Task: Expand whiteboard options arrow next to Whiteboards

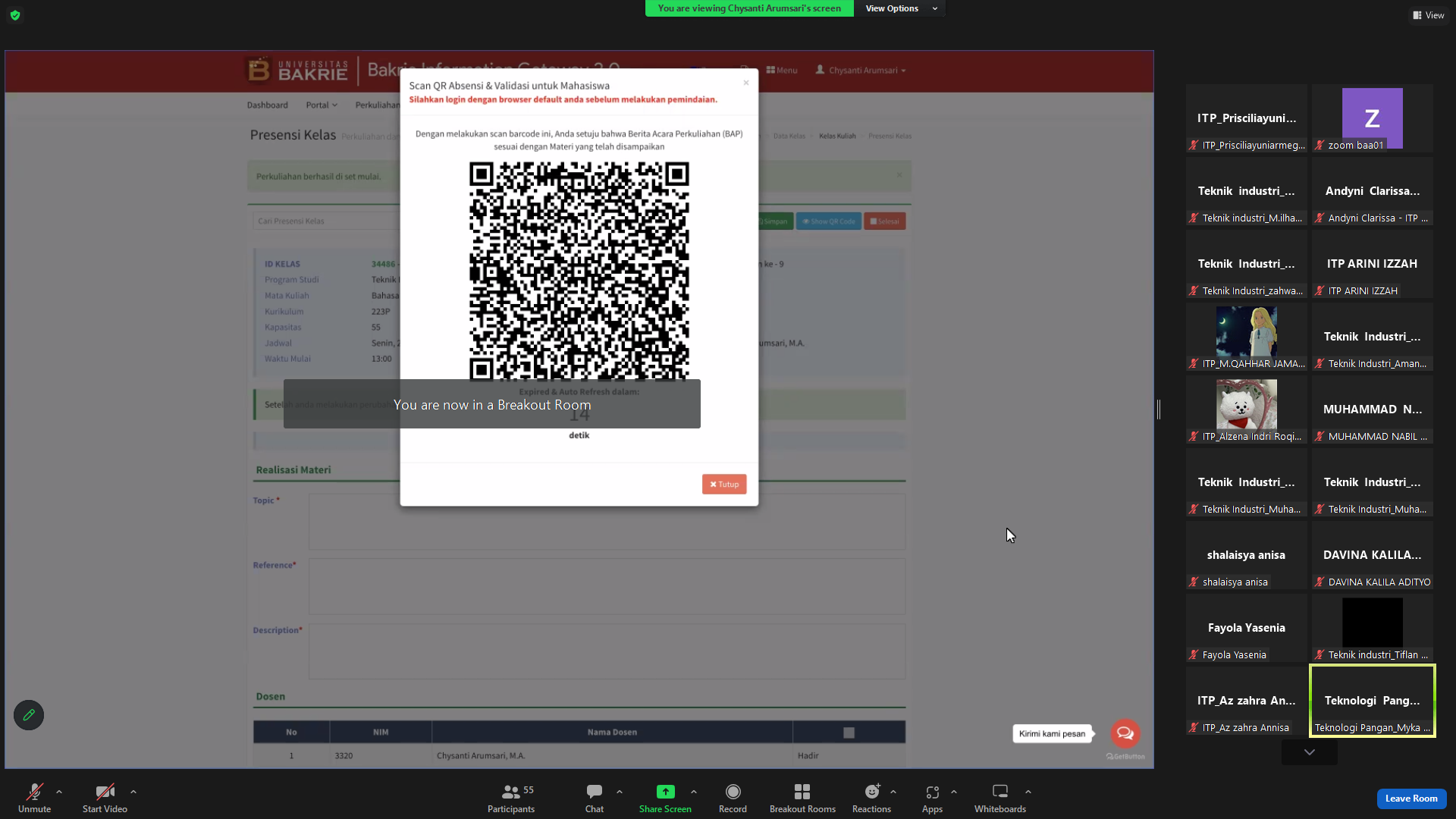Action: tap(1028, 792)
